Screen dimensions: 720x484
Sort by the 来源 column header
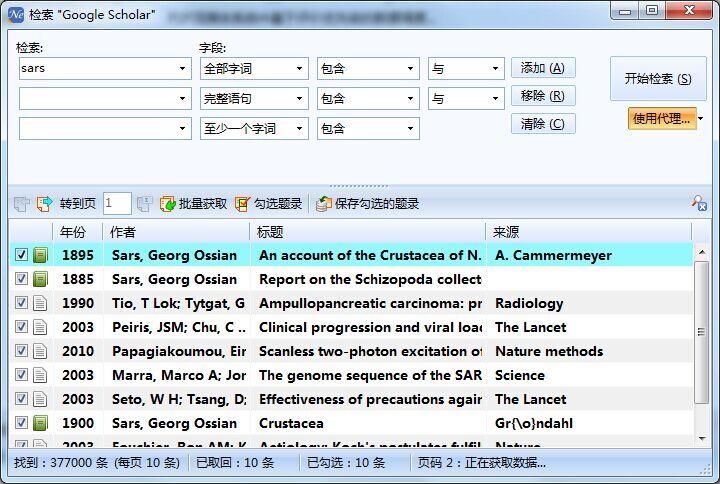(x=589, y=232)
